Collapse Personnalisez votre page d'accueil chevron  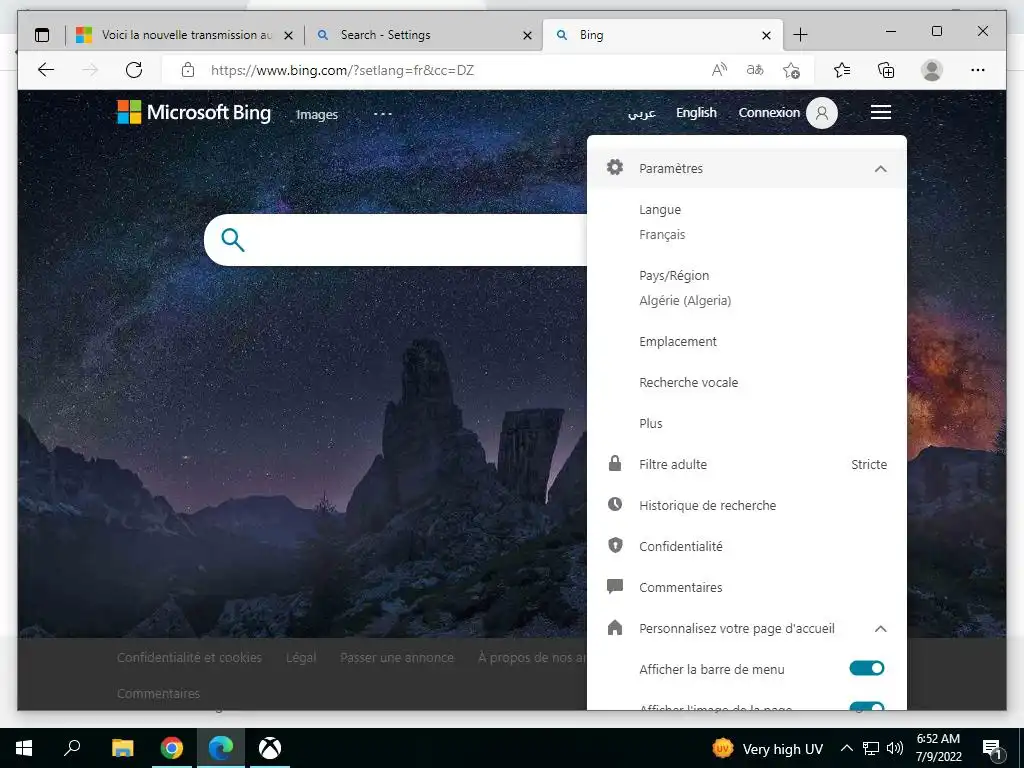880,629
